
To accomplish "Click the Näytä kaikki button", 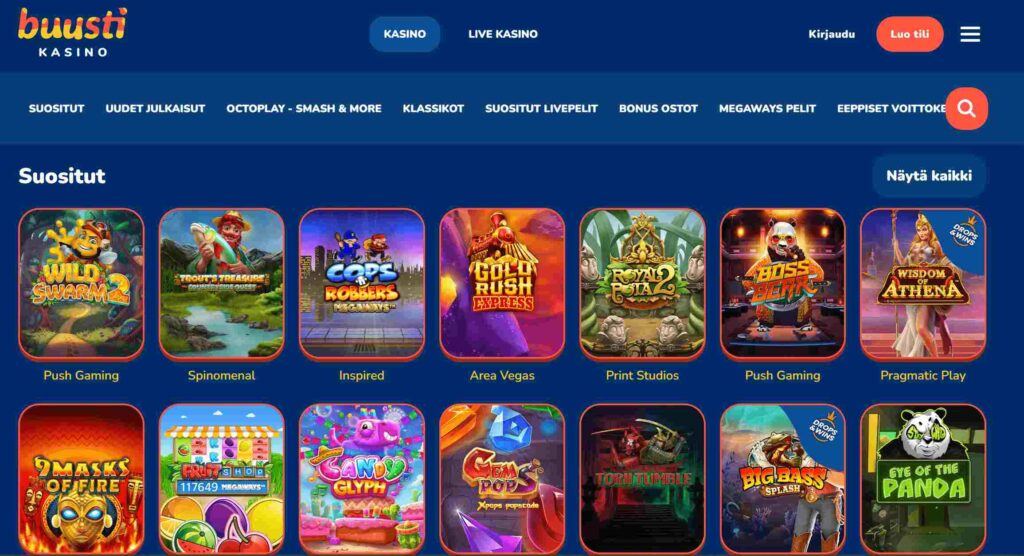I will (929, 176).
